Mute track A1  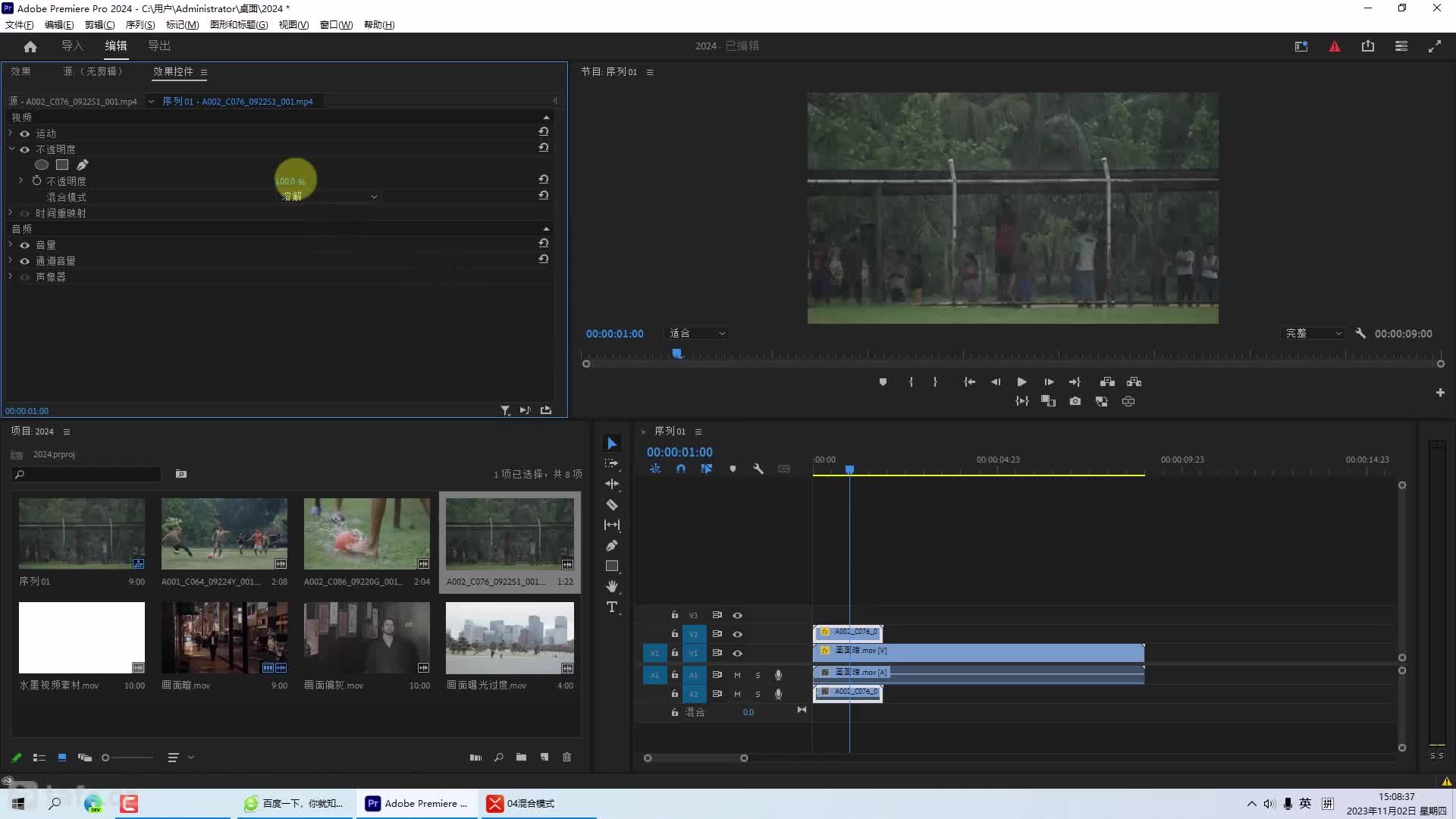pyautogui.click(x=737, y=675)
